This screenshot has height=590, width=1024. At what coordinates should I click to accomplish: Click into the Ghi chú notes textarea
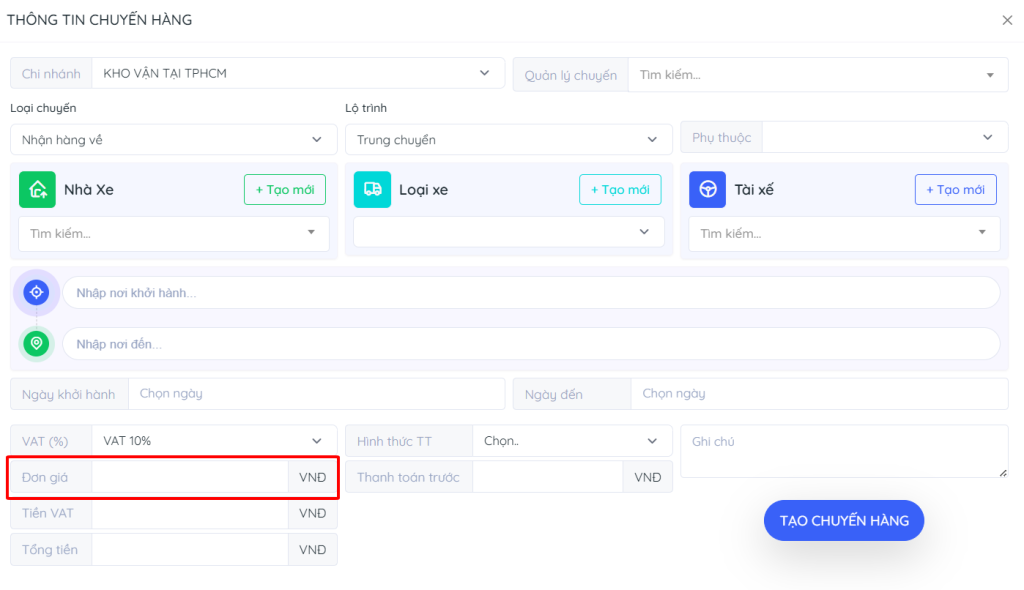(843, 451)
